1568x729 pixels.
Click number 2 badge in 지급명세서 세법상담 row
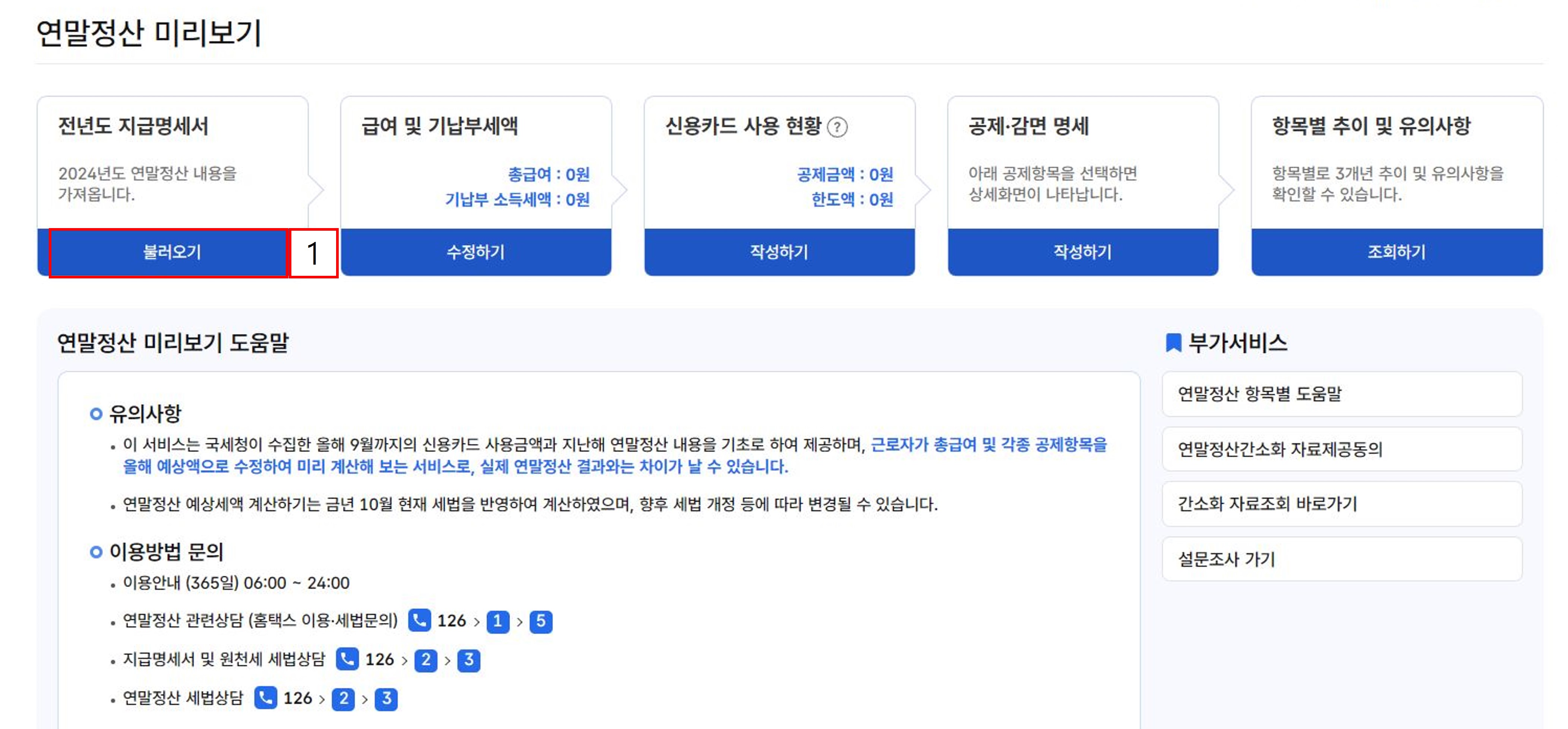[x=426, y=660]
